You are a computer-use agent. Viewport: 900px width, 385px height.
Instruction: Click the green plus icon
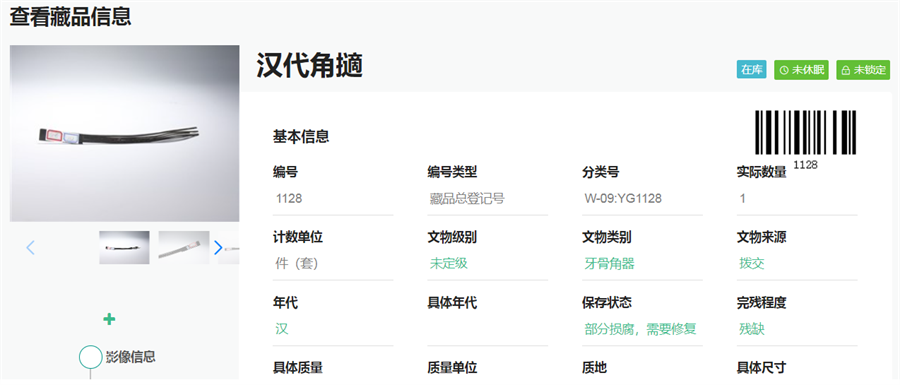tap(109, 320)
